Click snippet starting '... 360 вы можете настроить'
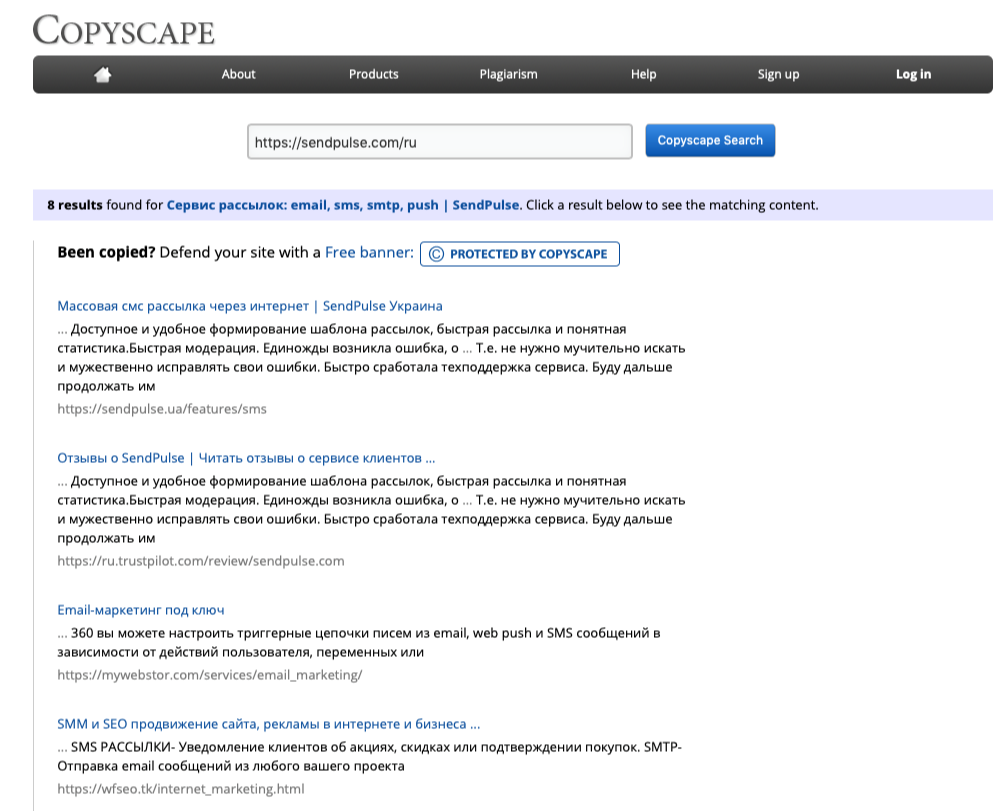This screenshot has width=993, height=811. [x=358, y=643]
